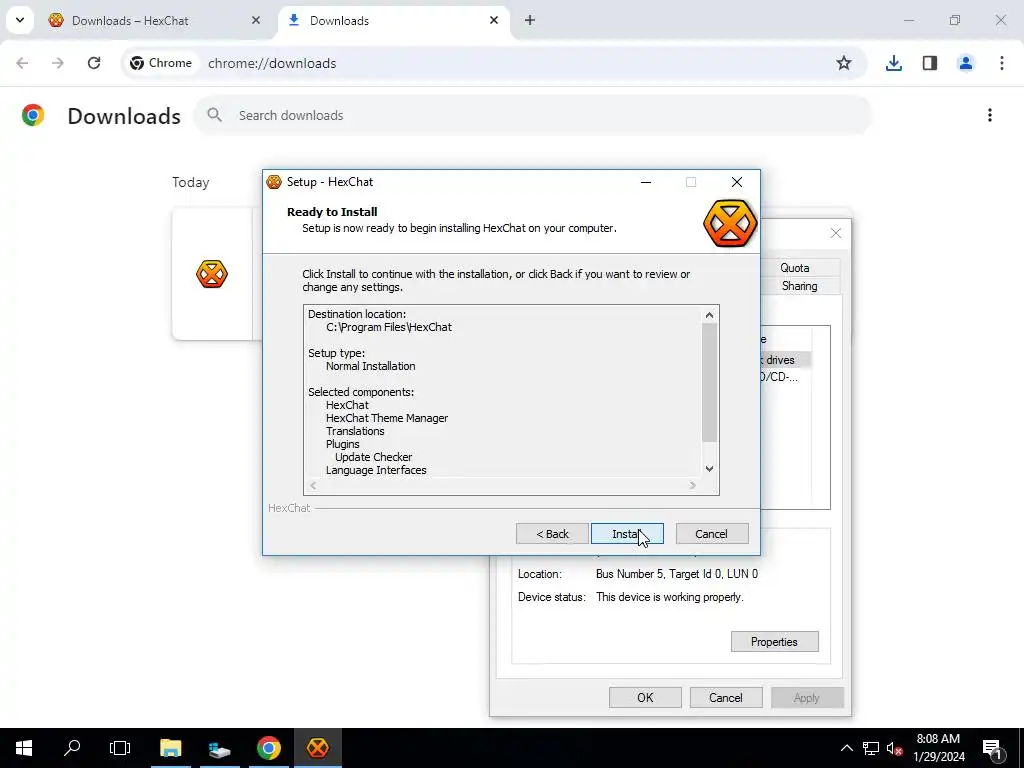Open a new Chrome tab
The image size is (1024, 768).
click(x=530, y=20)
